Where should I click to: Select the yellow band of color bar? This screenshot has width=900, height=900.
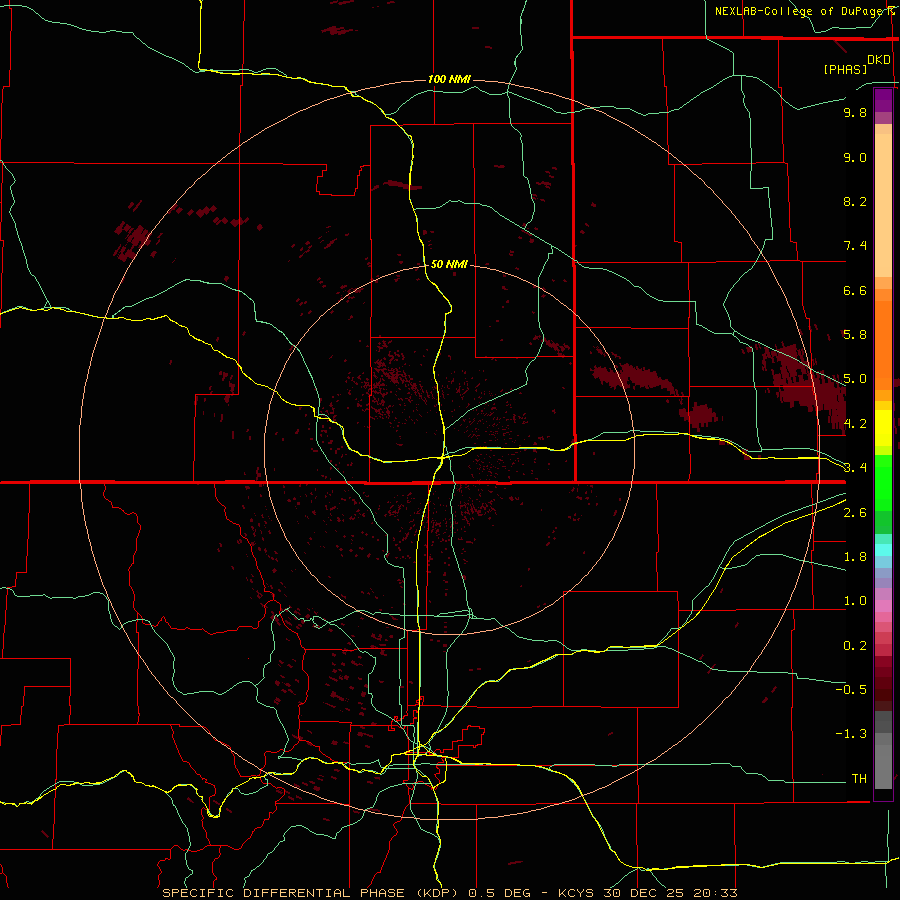click(x=883, y=428)
